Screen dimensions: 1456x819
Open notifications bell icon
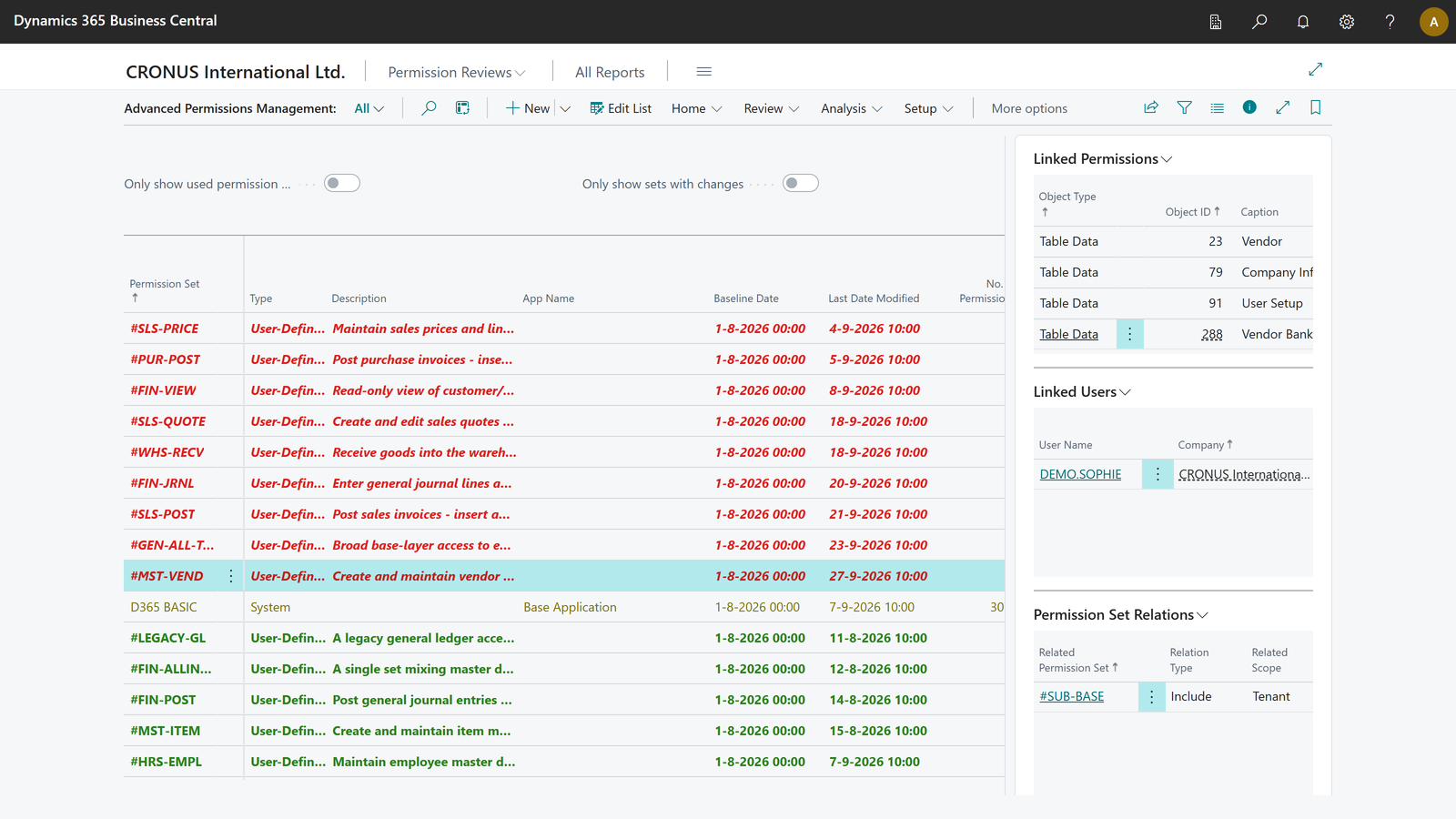(x=1303, y=22)
